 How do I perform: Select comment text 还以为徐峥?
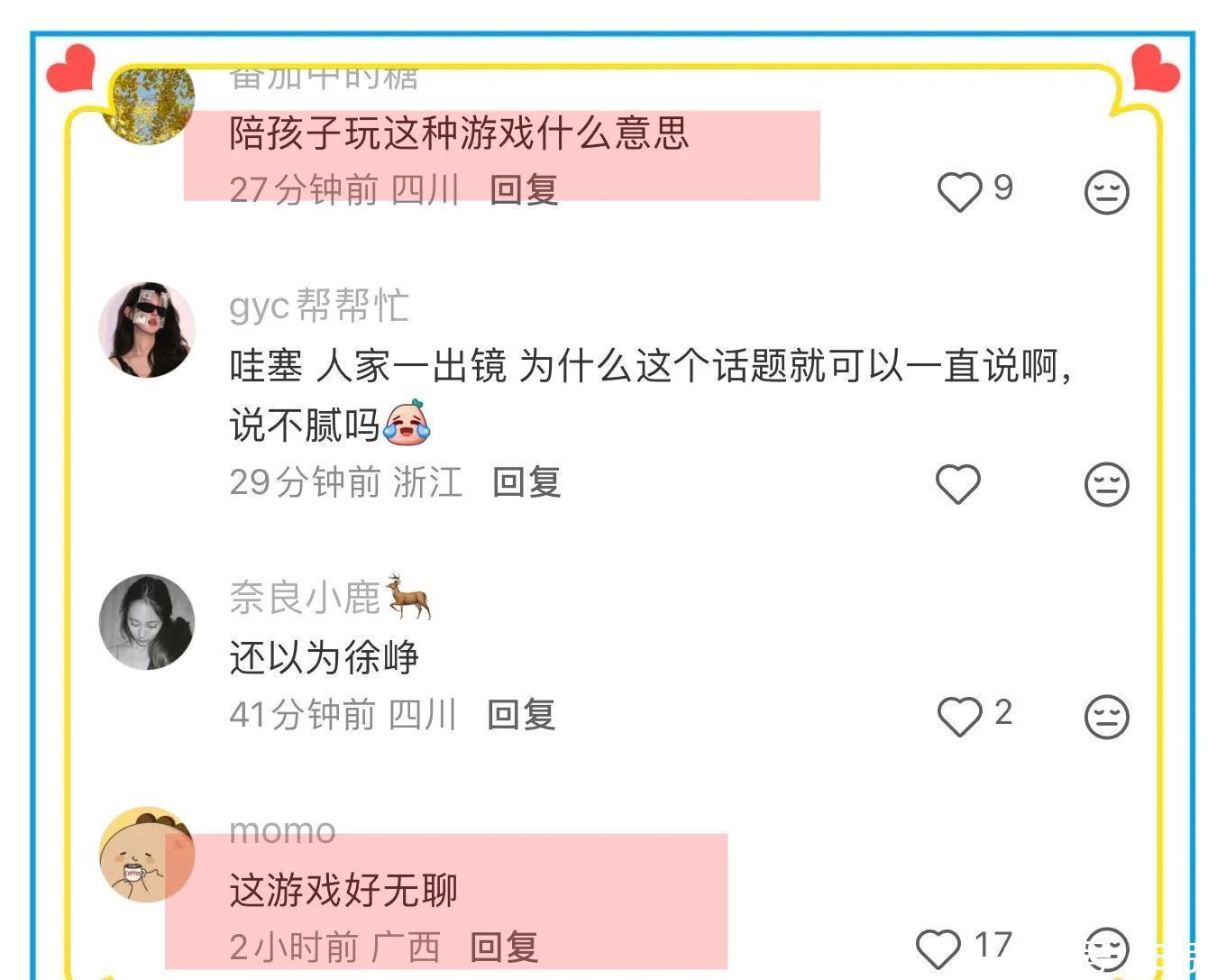[324, 657]
